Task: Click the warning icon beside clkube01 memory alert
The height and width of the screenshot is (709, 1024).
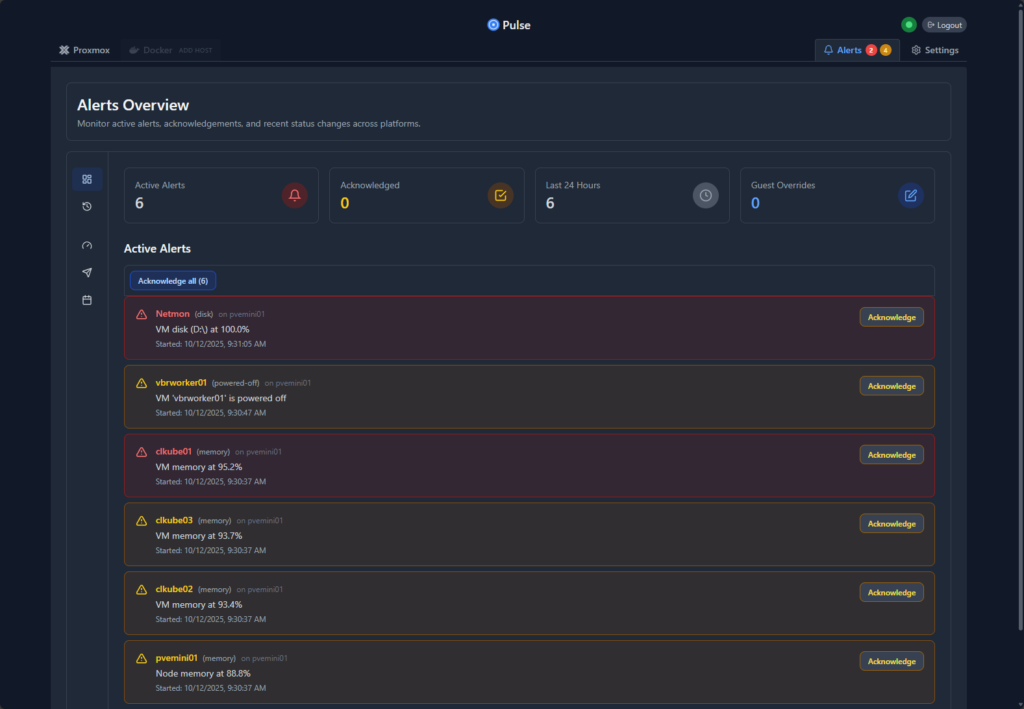Action: click(x=141, y=452)
